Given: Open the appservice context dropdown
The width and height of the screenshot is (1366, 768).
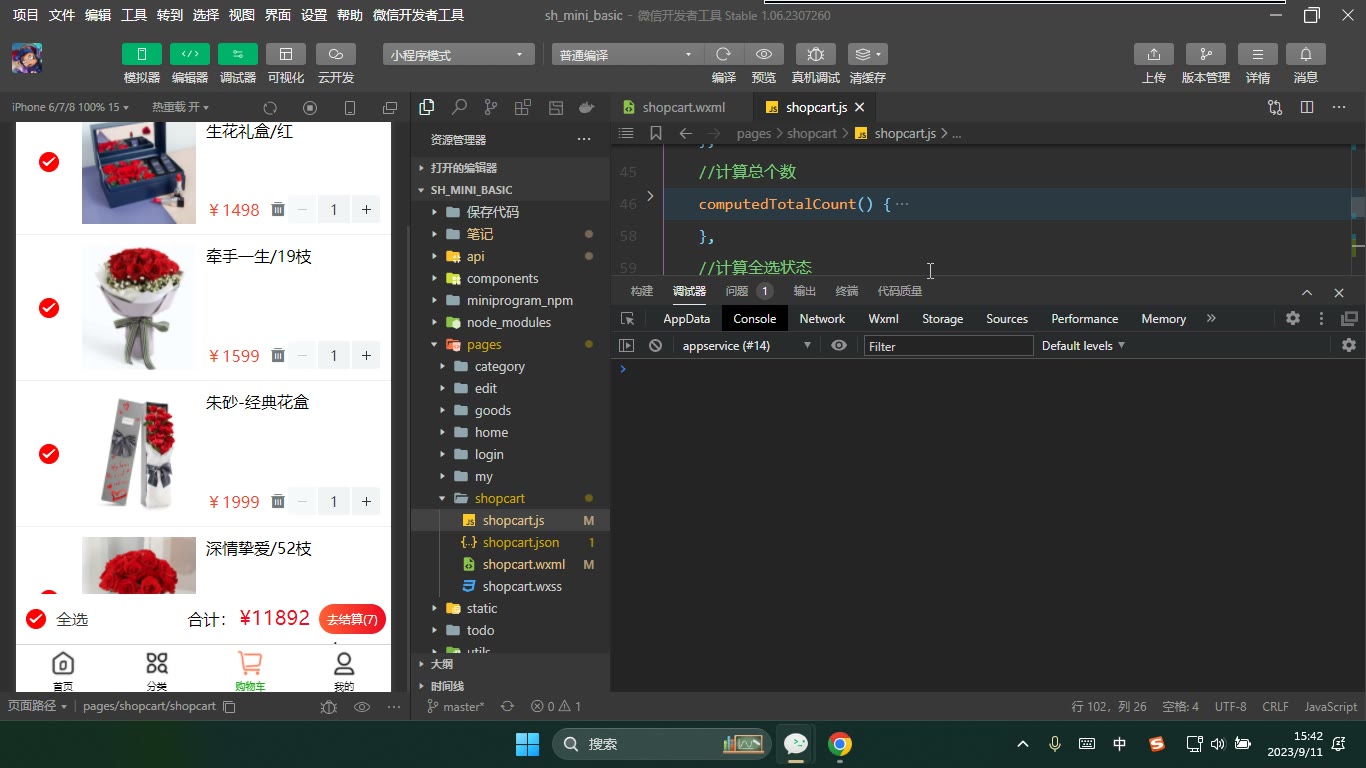Looking at the screenshot, I should (747, 345).
